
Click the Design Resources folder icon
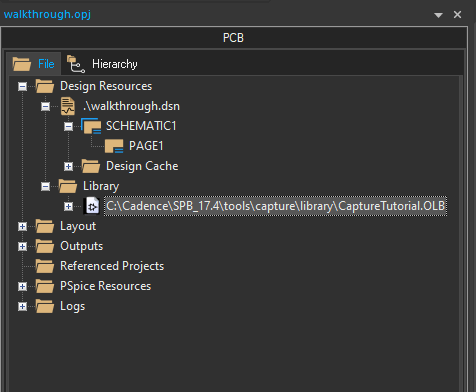(x=45, y=86)
